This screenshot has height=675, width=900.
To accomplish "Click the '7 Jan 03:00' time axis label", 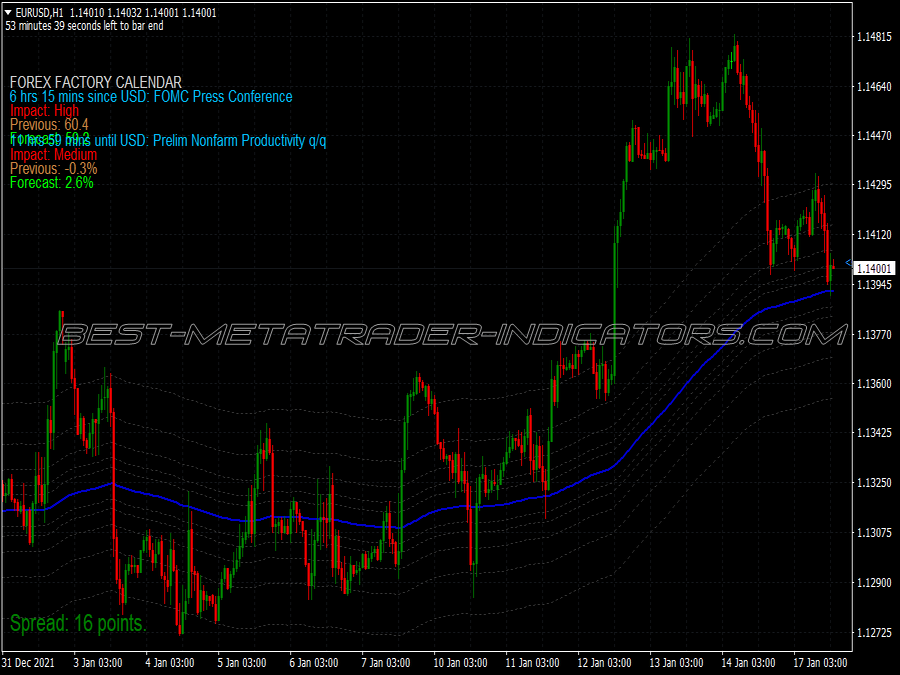I will click(386, 662).
